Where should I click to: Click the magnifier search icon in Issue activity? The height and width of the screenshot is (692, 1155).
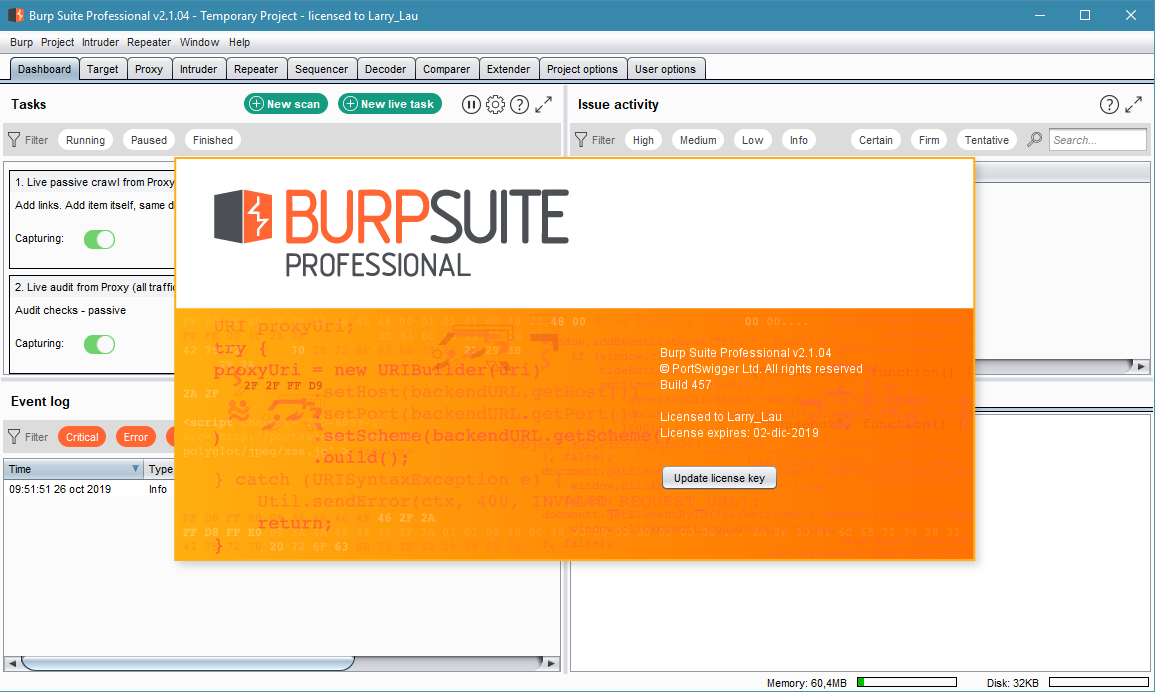[1035, 139]
